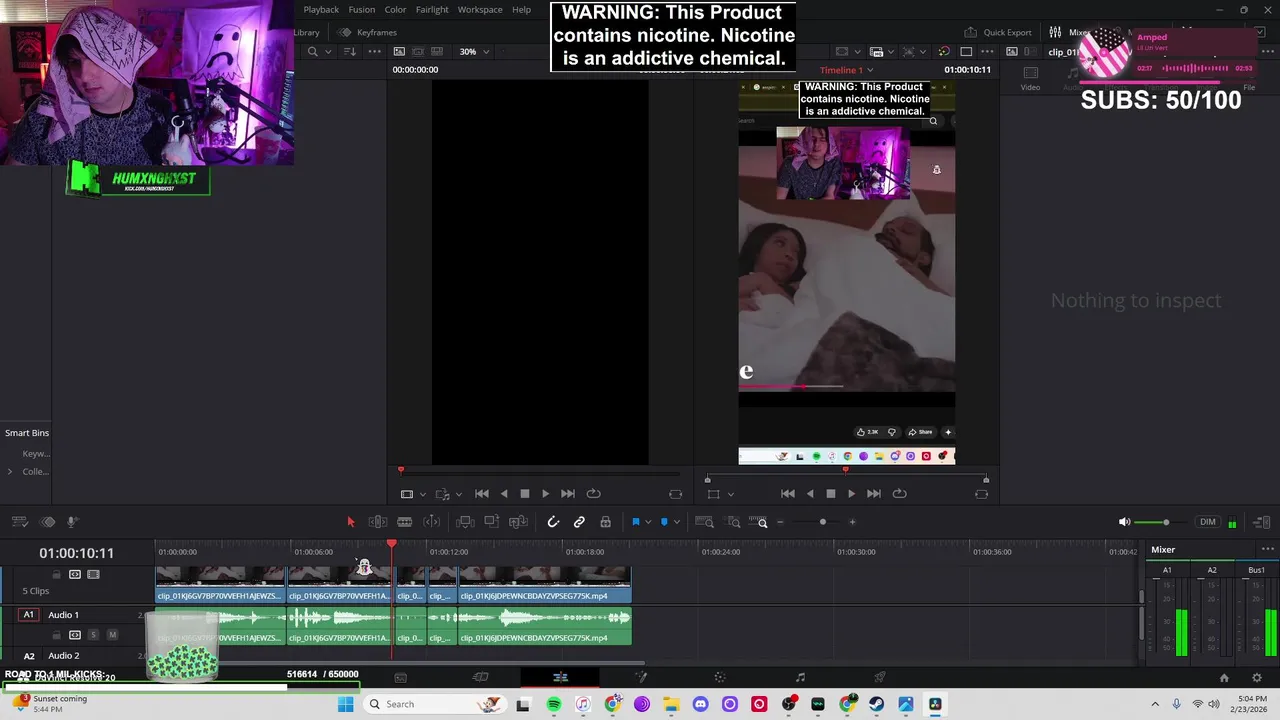The image size is (1280, 720).
Task: Click the timeline zoom out minus
Action: pyautogui.click(x=780, y=522)
